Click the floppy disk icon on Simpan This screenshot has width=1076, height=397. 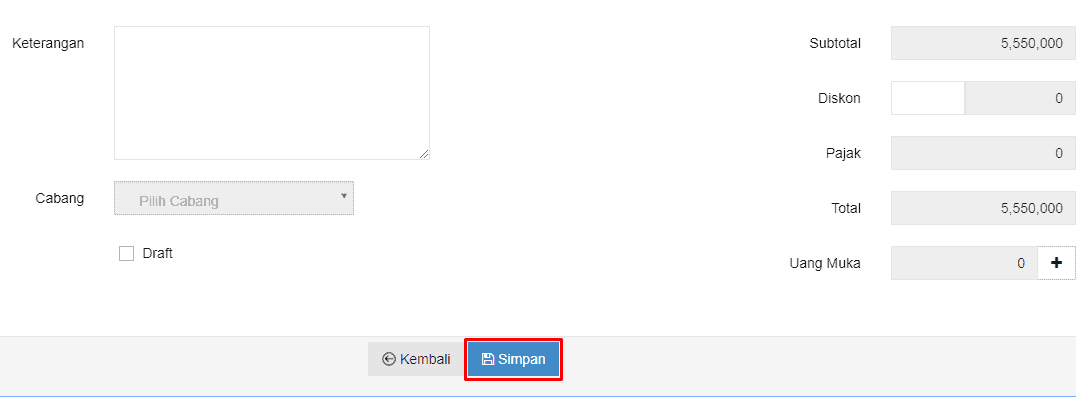488,359
